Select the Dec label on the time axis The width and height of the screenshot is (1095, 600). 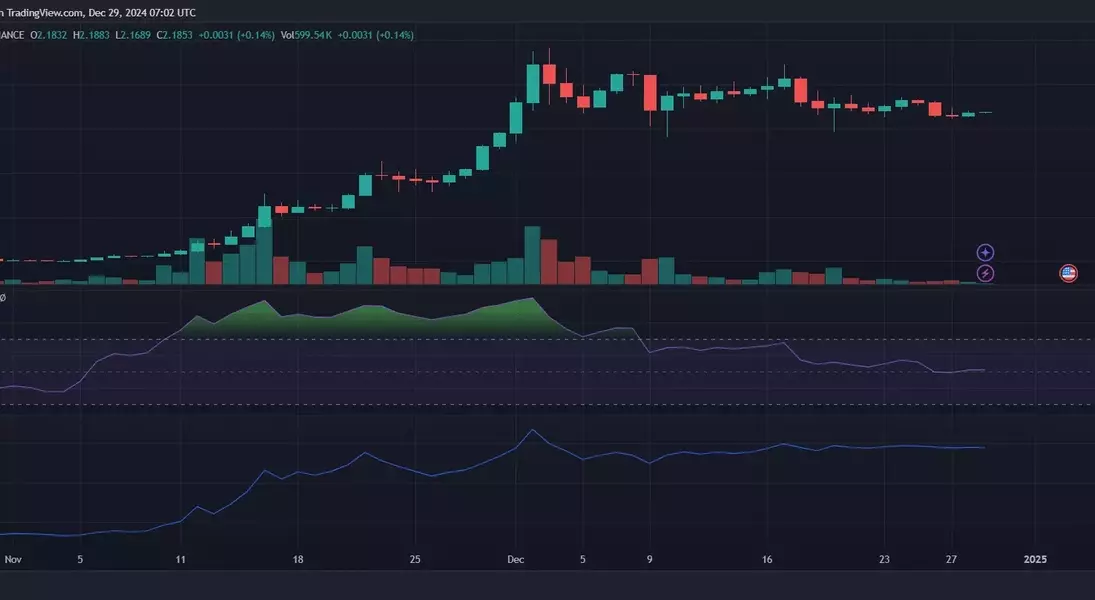515,559
